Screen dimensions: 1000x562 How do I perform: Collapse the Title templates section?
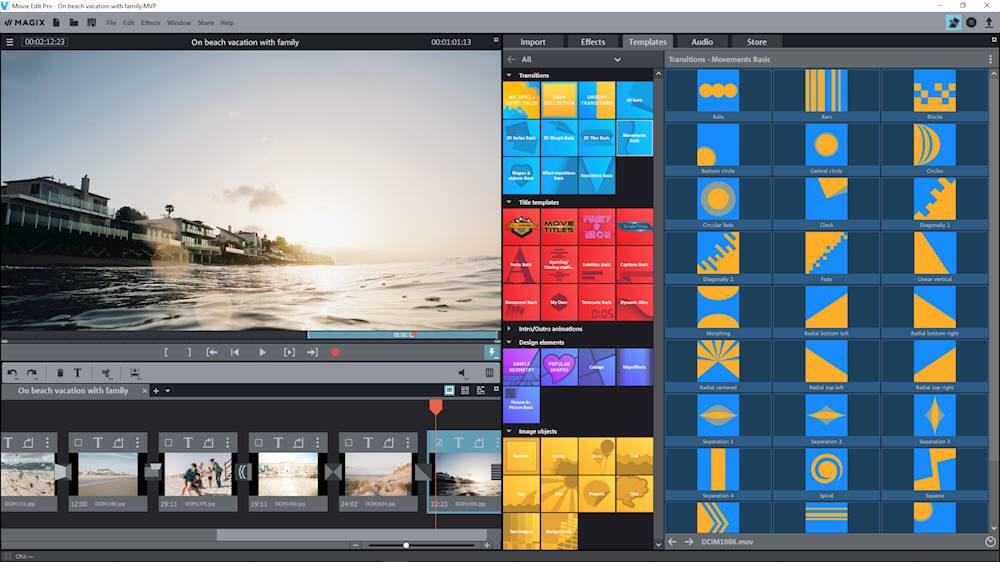click(x=510, y=202)
